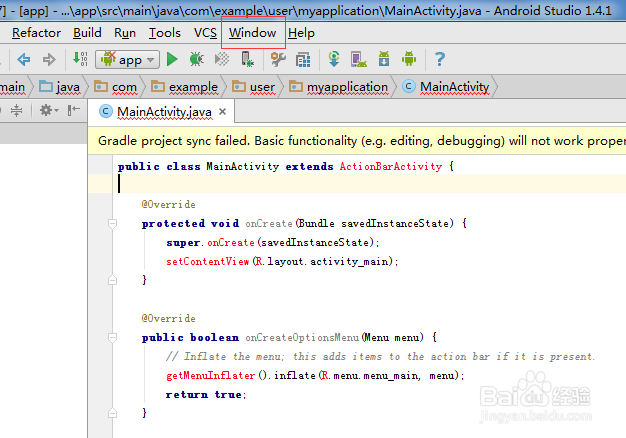Open the Refactor menu
The image size is (626, 438).
[x=36, y=33]
